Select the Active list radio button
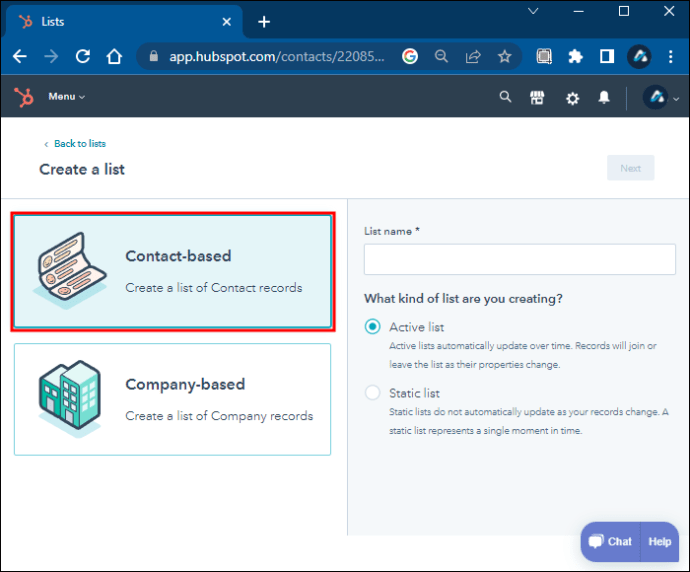 pos(372,327)
